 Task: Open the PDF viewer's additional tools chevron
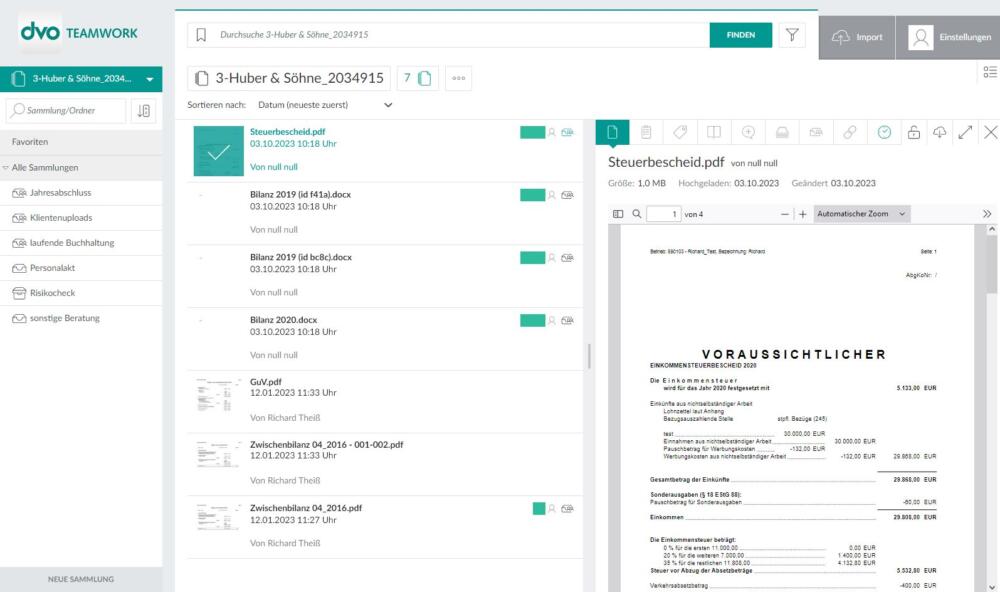[x=987, y=214]
